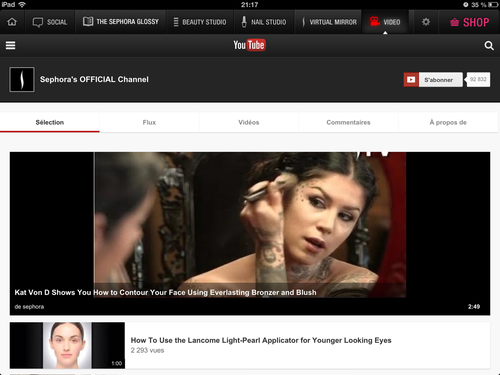The width and height of the screenshot is (500, 375).
Task: Switch to the Sélection tab
Action: coord(50,122)
